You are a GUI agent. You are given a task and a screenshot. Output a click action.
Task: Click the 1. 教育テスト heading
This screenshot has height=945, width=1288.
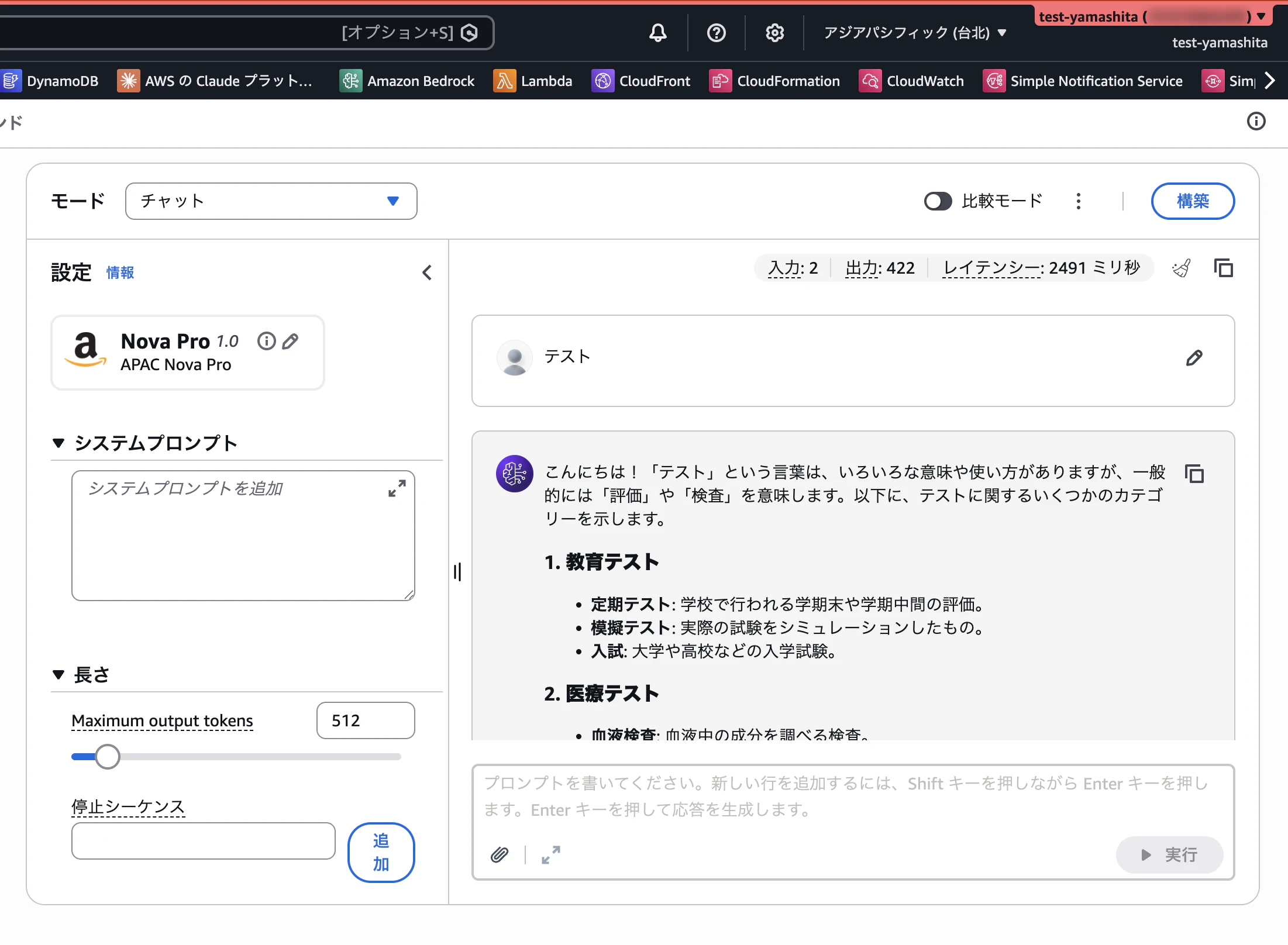point(601,562)
